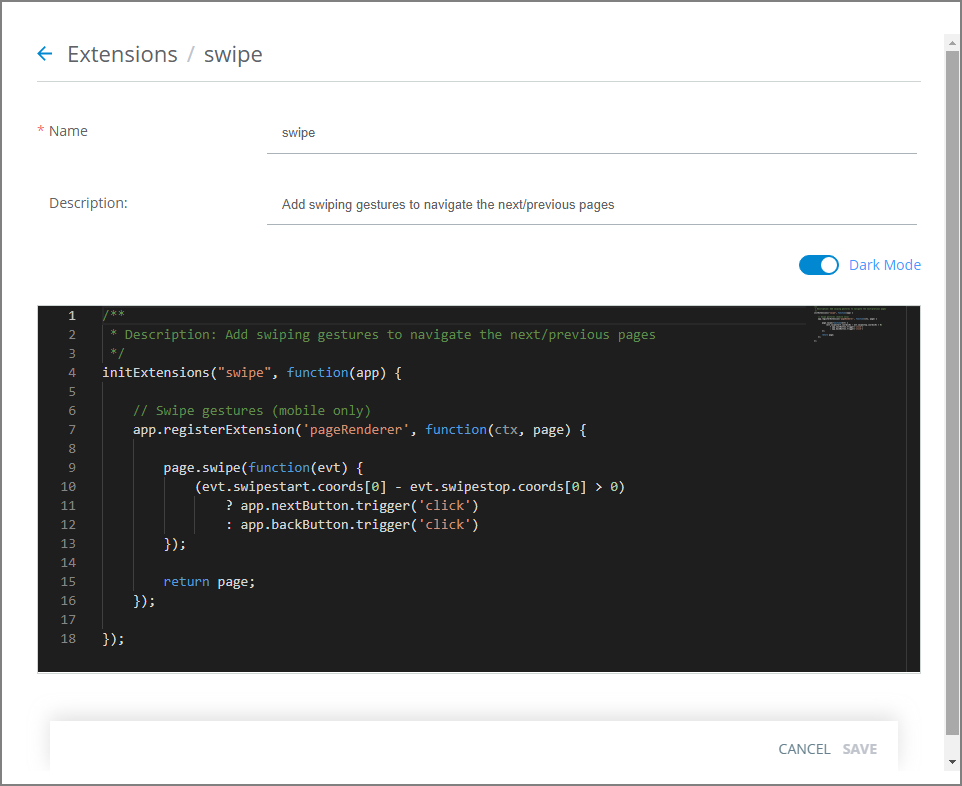Focus the Name input field
Image resolution: width=962 pixels, height=786 pixels.
591,133
